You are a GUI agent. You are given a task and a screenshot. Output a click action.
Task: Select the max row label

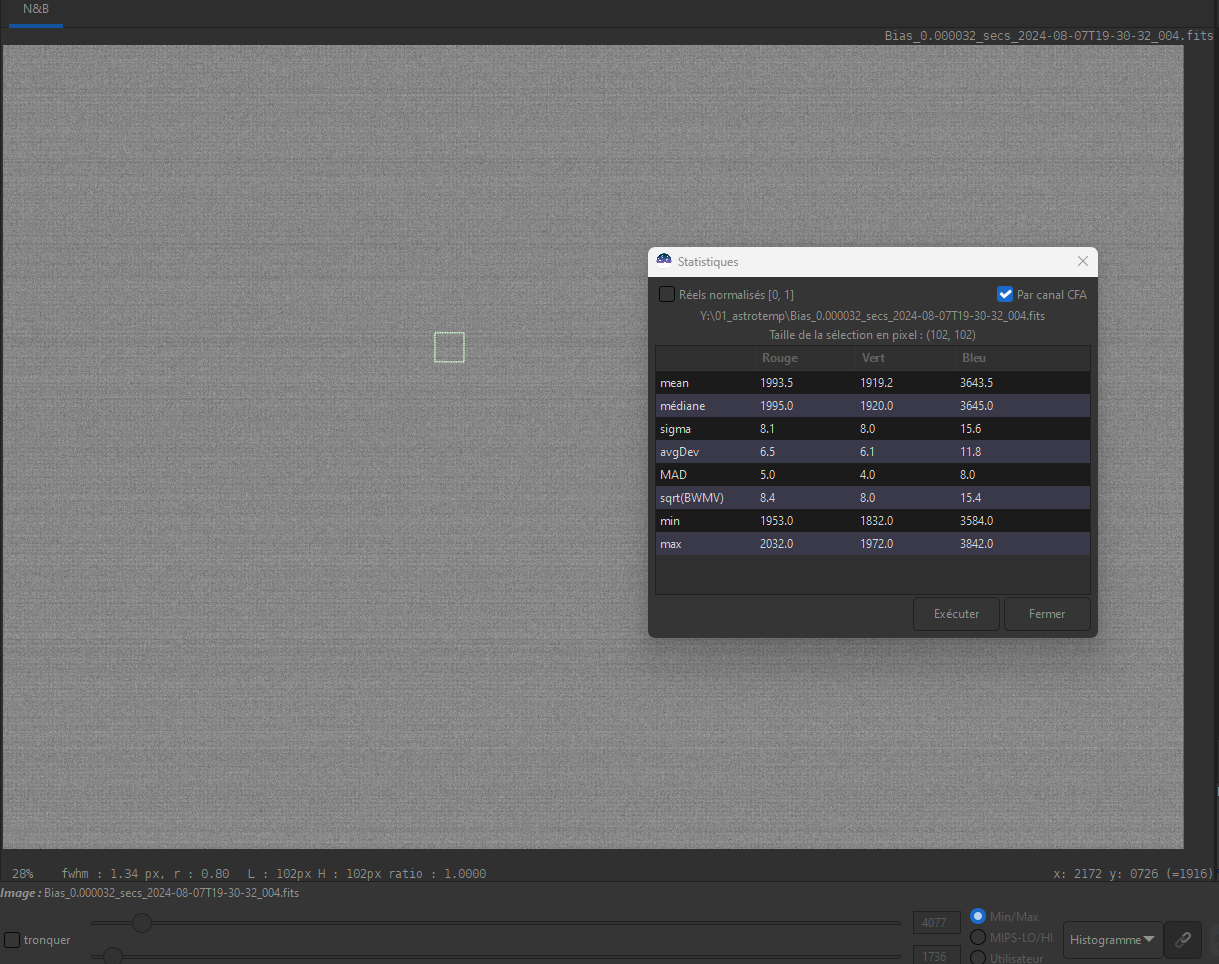671,544
